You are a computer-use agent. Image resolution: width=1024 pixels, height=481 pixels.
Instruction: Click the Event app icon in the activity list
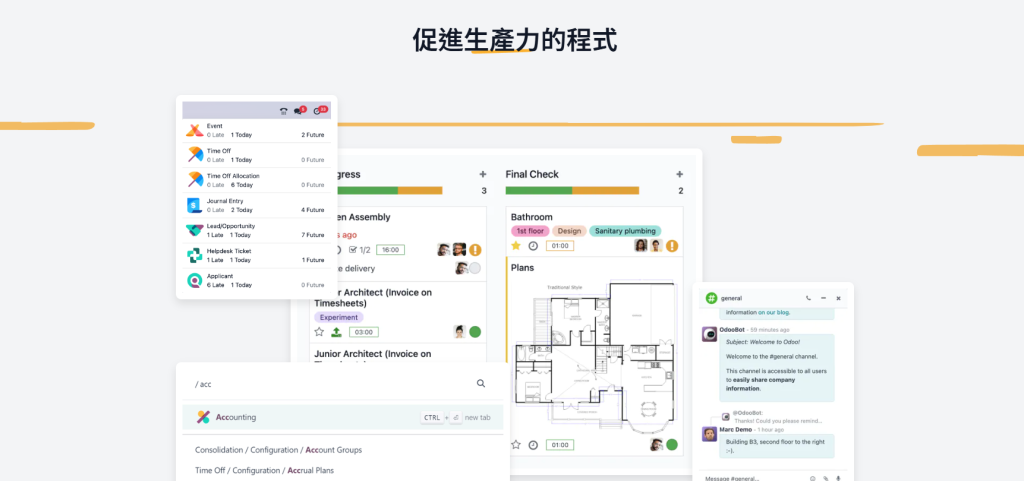[x=195, y=131]
